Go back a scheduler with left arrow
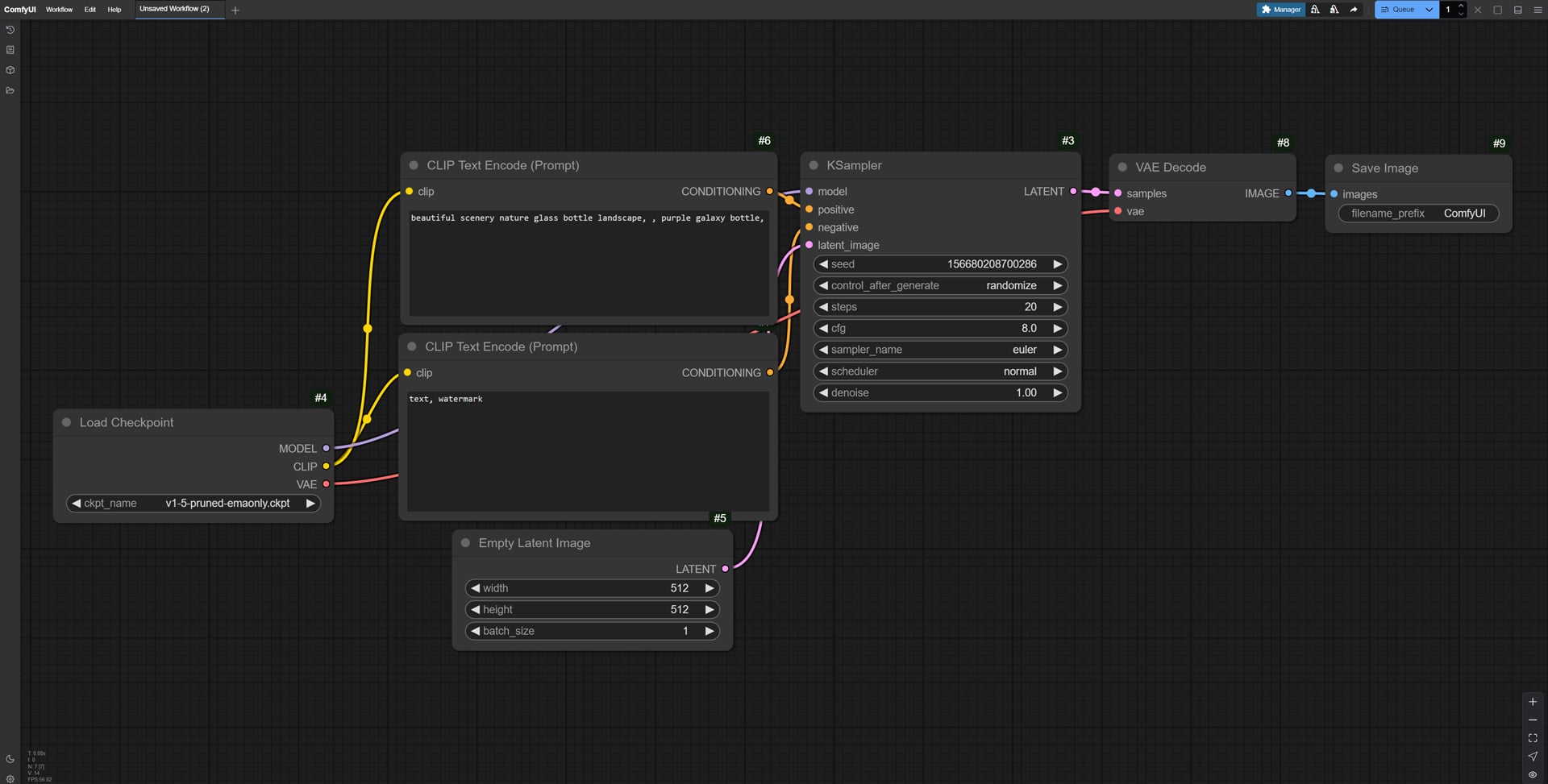The height and width of the screenshot is (784, 1548). coord(823,371)
